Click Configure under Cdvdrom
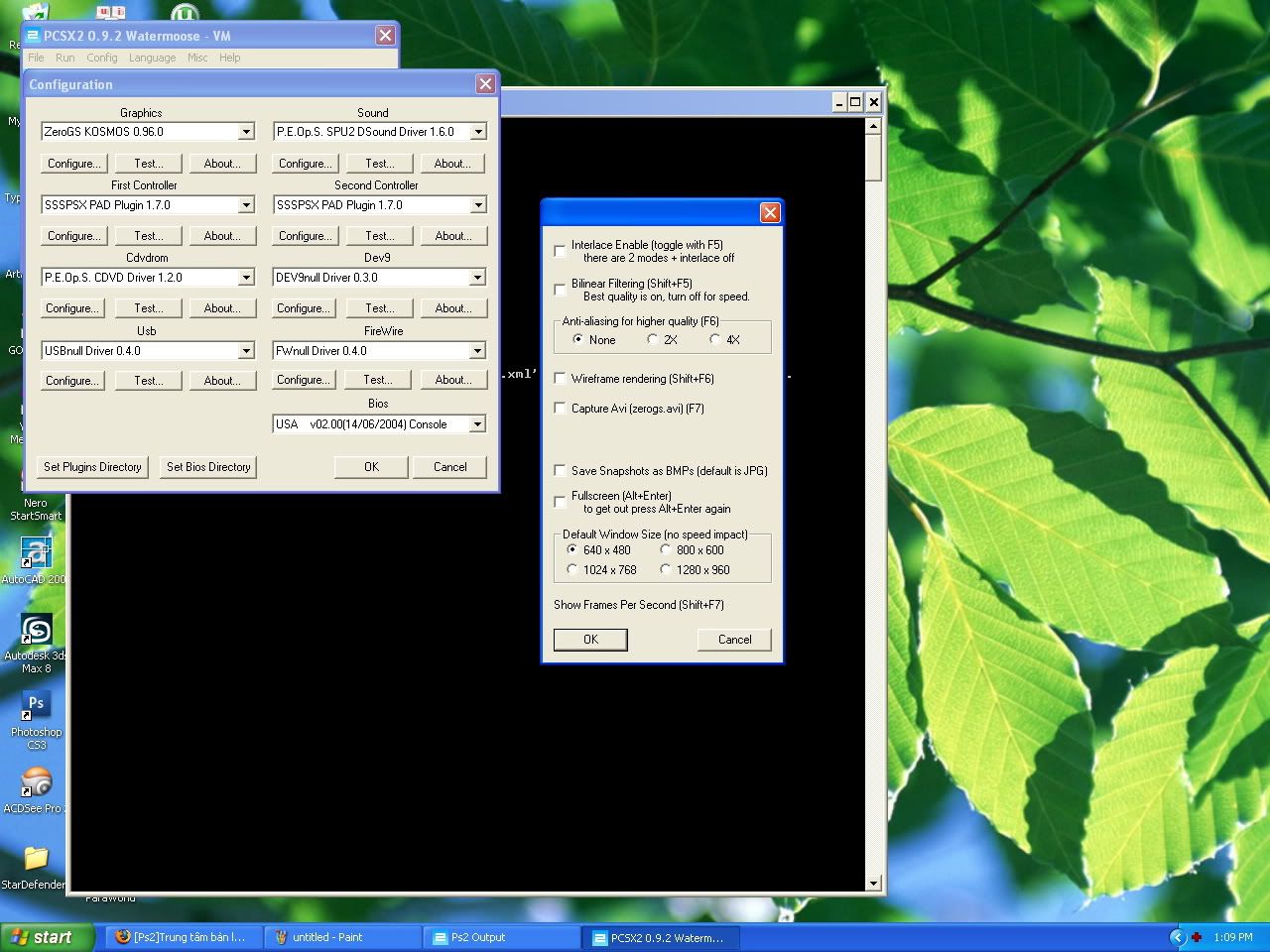 point(71,308)
